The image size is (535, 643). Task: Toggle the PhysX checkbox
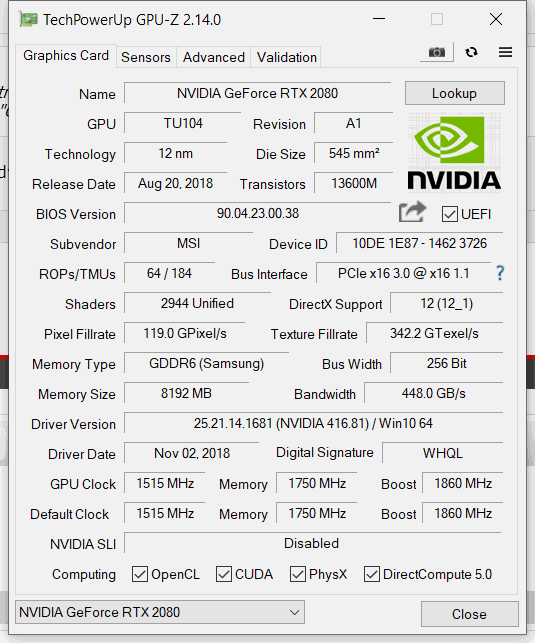(298, 574)
